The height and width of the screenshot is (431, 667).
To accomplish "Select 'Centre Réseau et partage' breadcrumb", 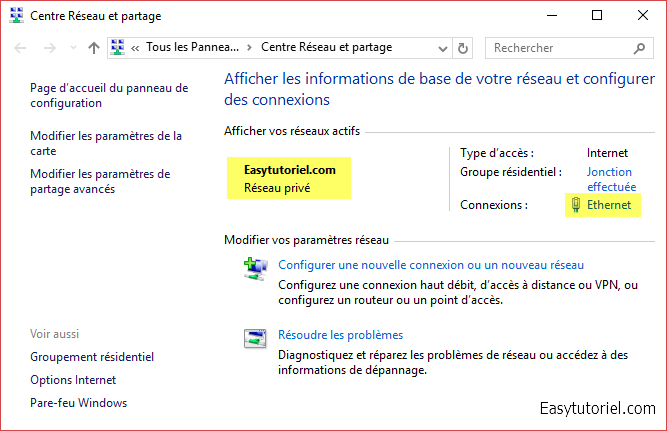I will click(326, 47).
